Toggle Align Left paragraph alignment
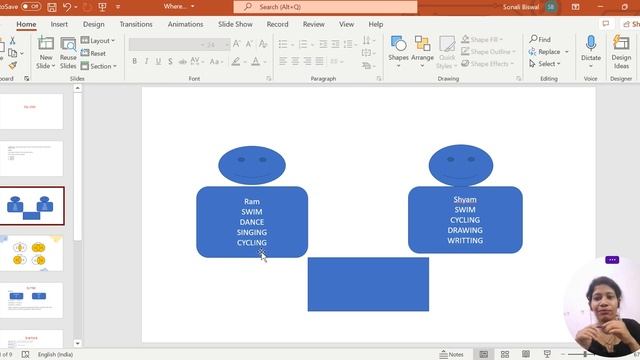Viewport: 640px width, 360px height. (283, 61)
